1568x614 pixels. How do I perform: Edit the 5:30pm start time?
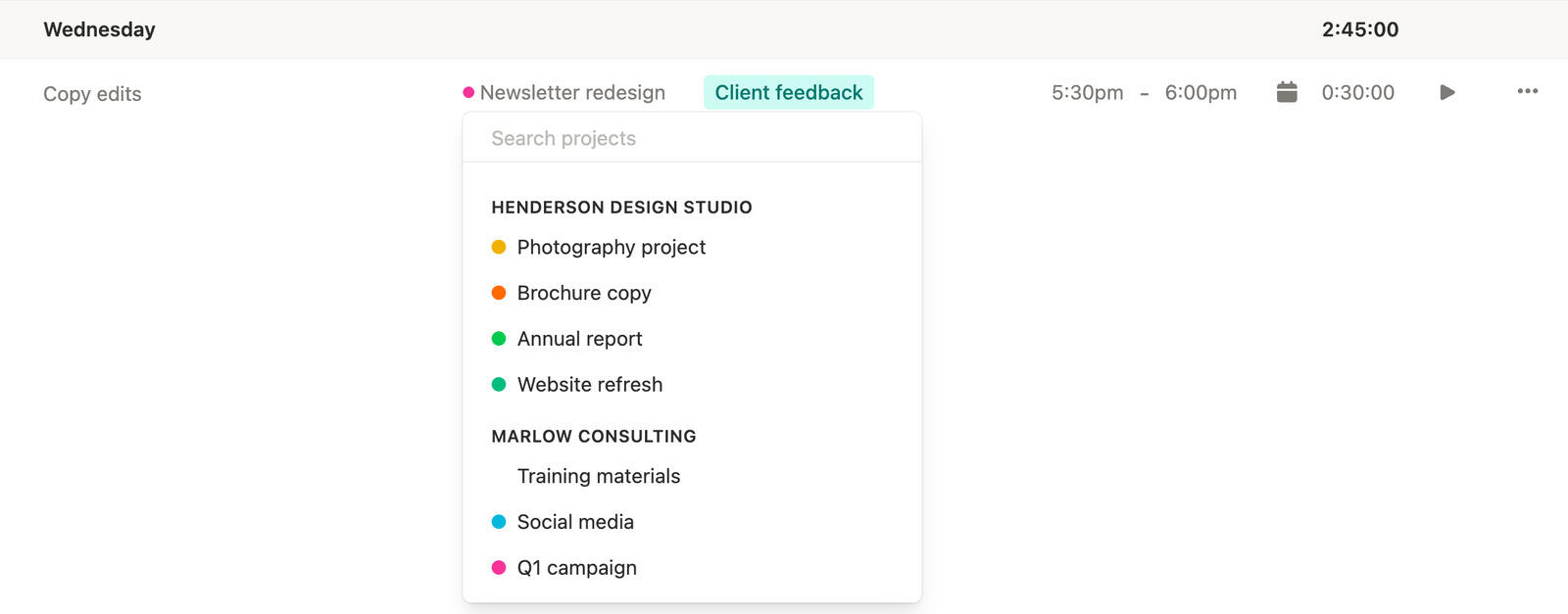tap(1087, 92)
